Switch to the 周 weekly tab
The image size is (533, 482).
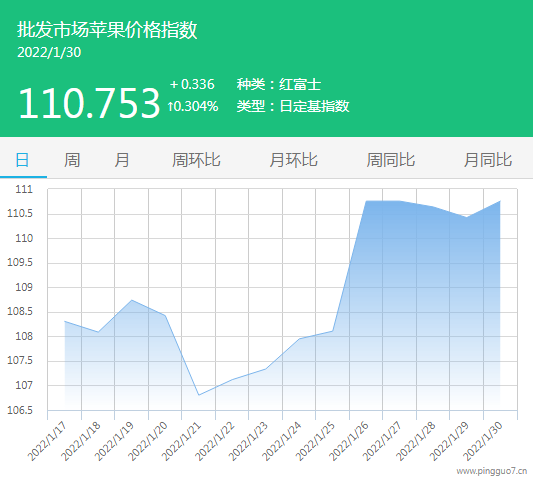[x=72, y=160]
